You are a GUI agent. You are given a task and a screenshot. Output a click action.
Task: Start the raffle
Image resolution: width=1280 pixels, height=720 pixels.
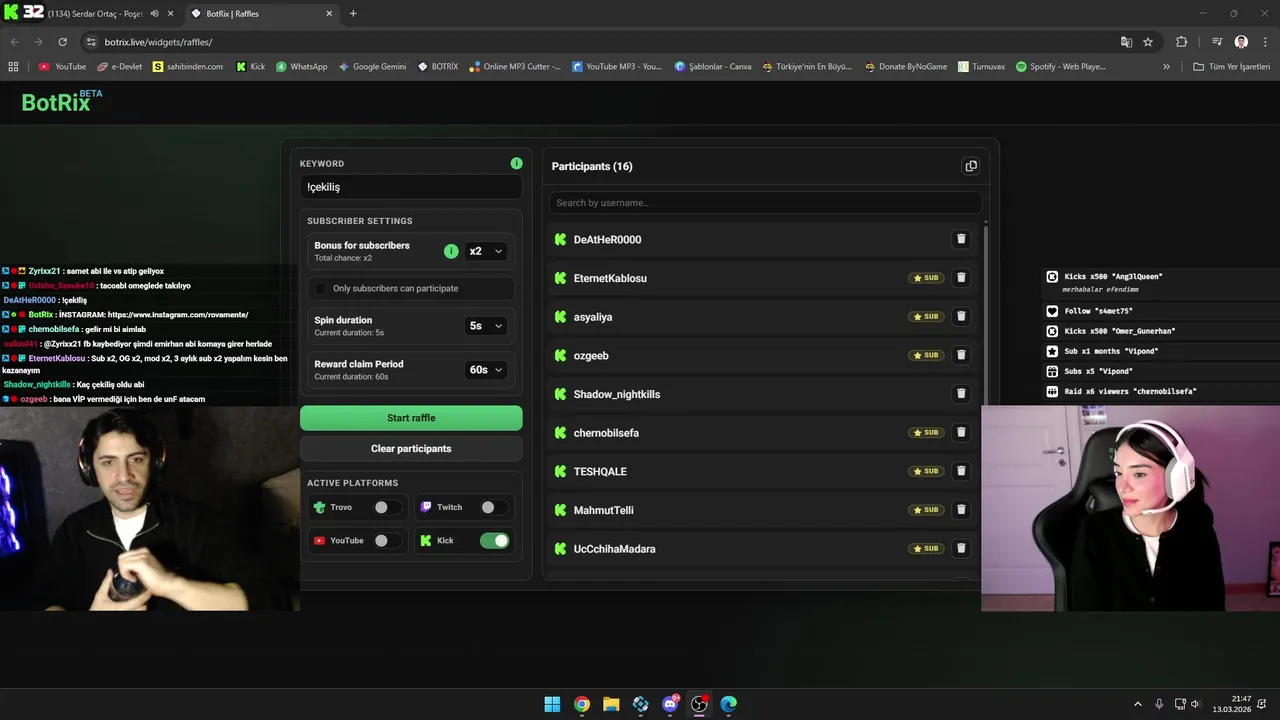411,418
